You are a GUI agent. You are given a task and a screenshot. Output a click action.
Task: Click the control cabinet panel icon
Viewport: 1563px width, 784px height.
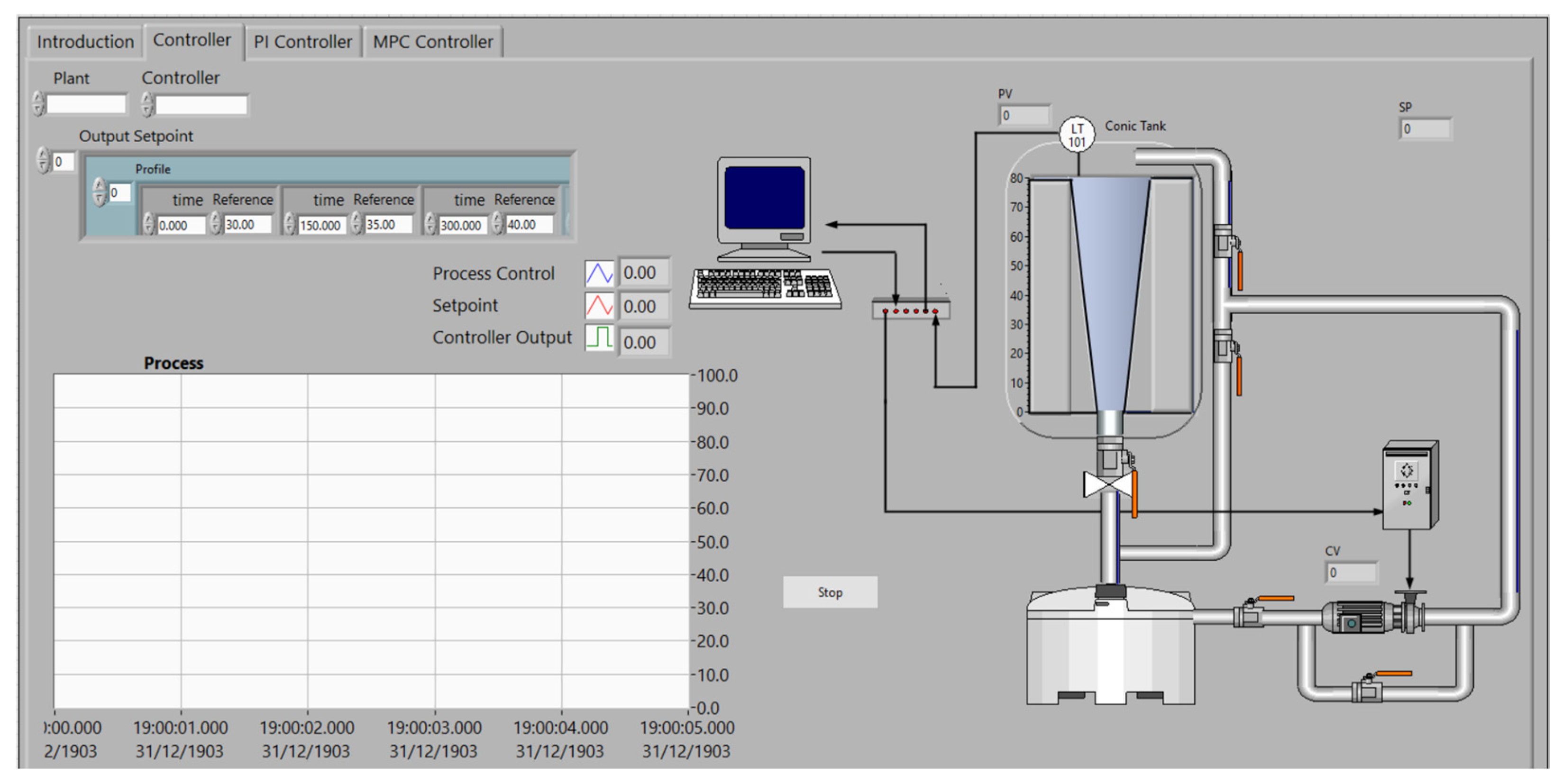click(1409, 485)
